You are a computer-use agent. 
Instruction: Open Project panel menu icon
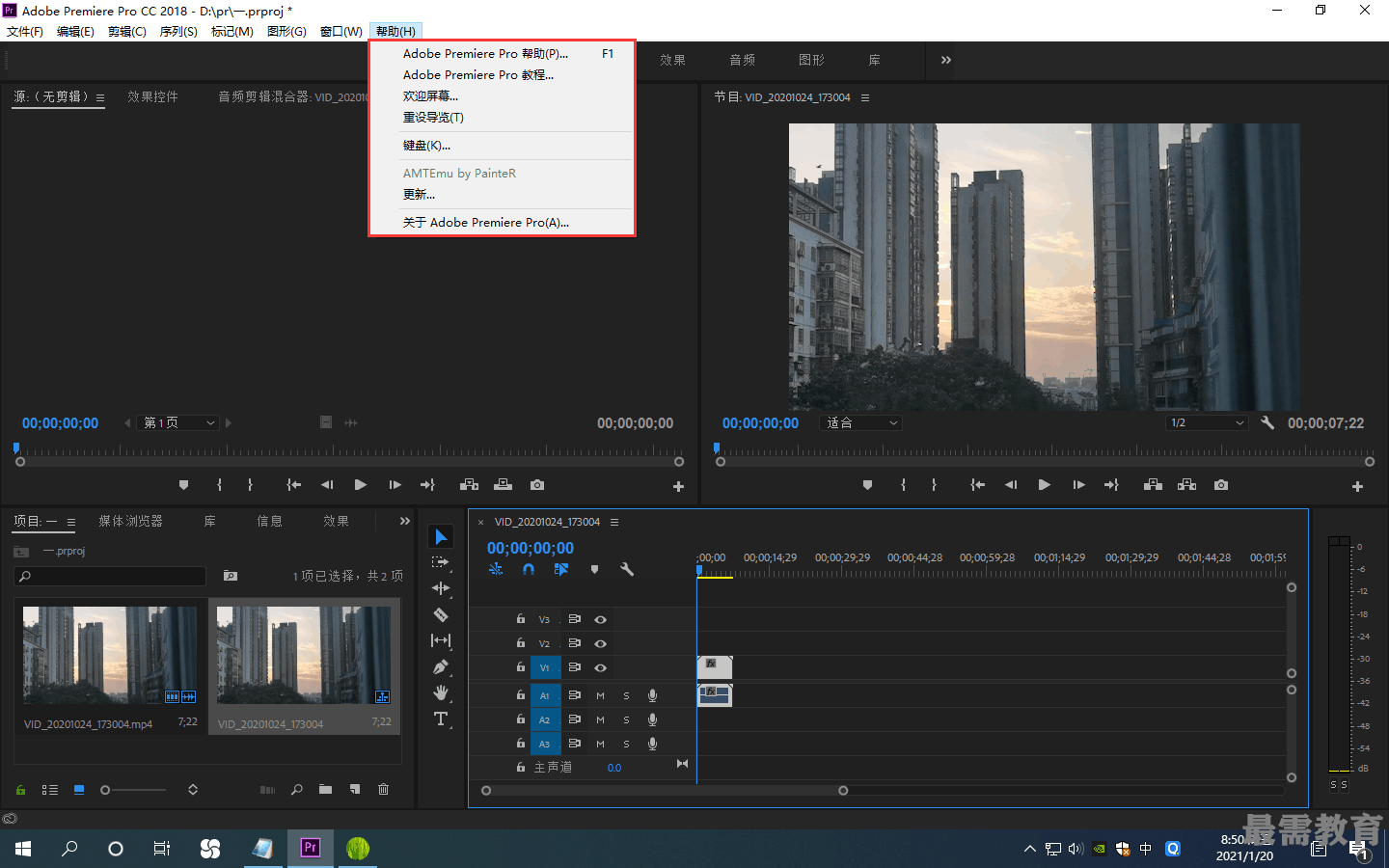(71, 522)
